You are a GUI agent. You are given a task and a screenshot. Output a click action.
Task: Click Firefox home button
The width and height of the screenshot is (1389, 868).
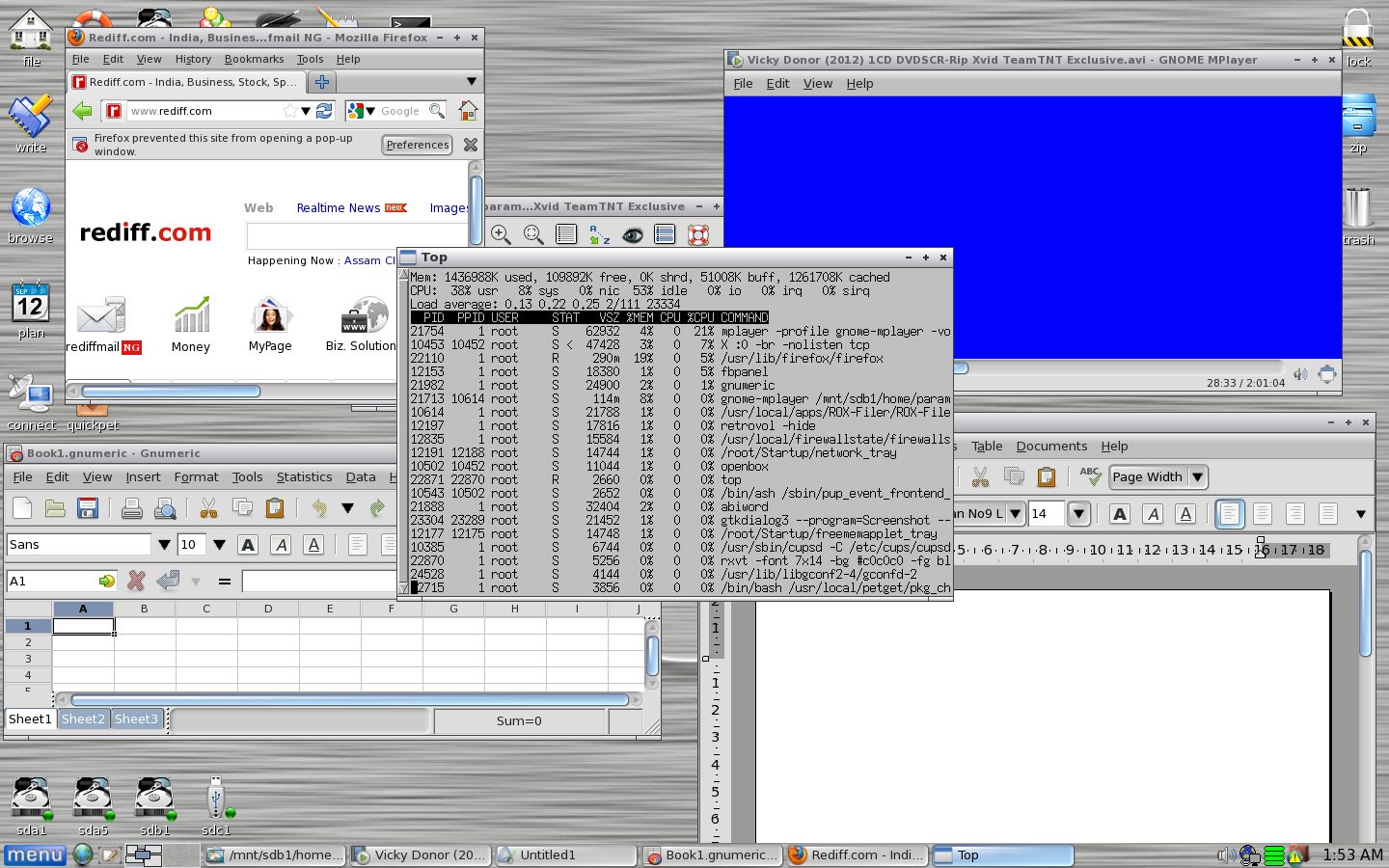[468, 111]
